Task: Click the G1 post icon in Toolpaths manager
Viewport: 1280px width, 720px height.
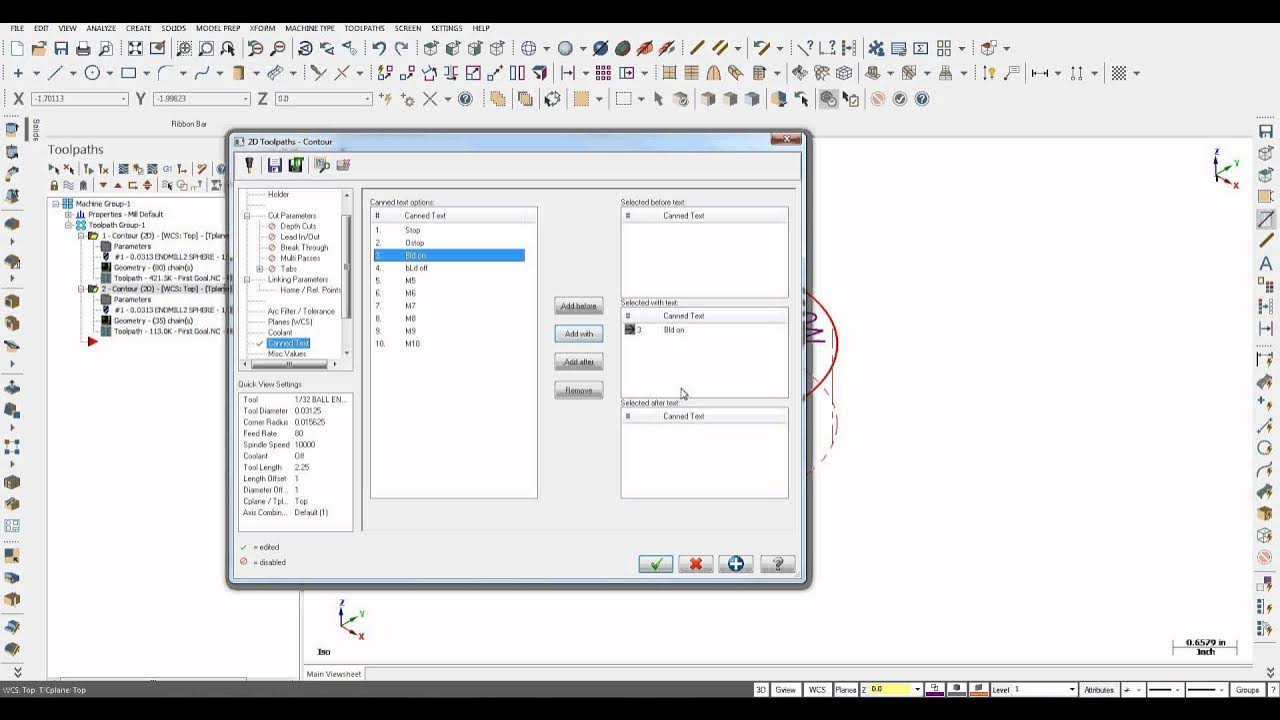Action: coord(167,169)
